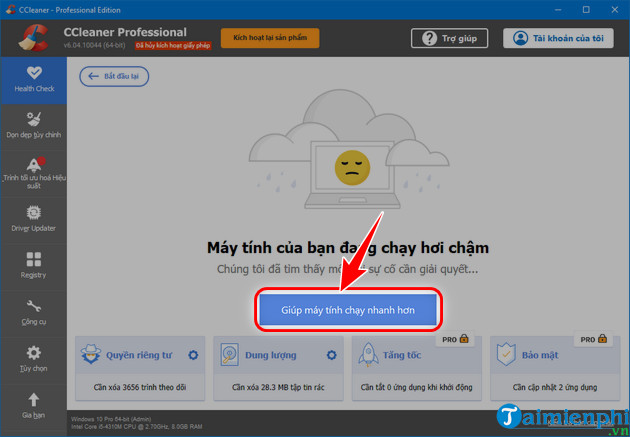The image size is (630, 437).
Task: Open the Health Check section
Action: click(x=34, y=80)
